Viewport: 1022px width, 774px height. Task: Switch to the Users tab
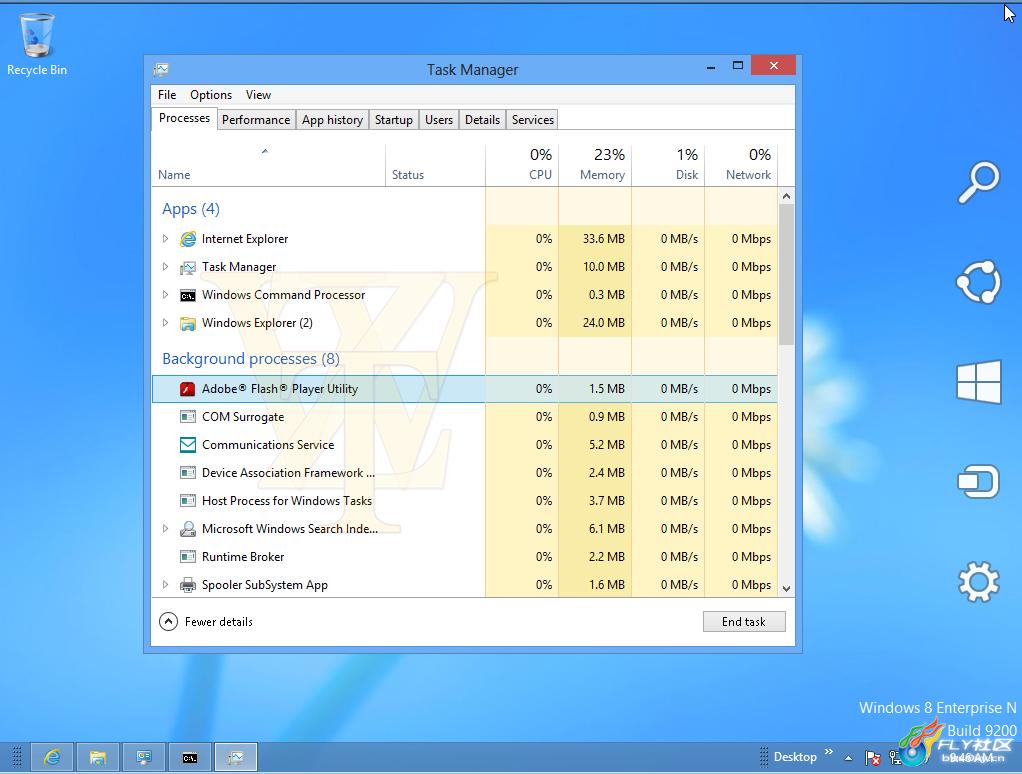[439, 120]
